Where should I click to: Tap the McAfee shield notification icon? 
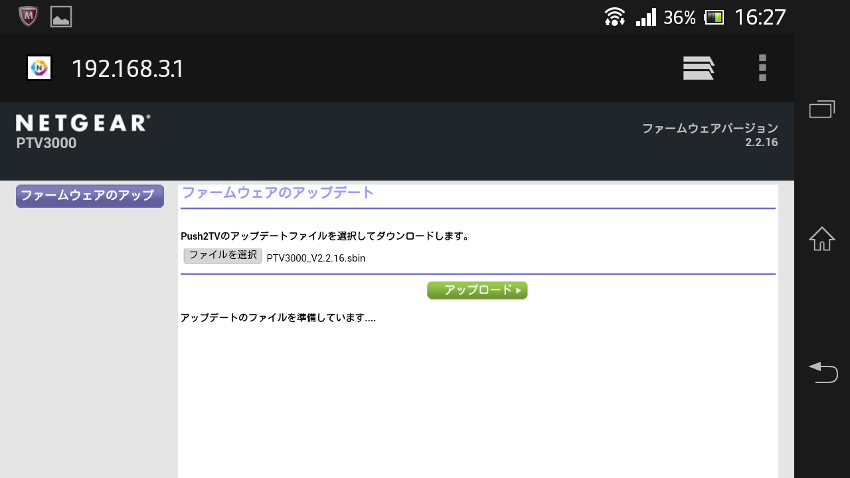coord(28,16)
